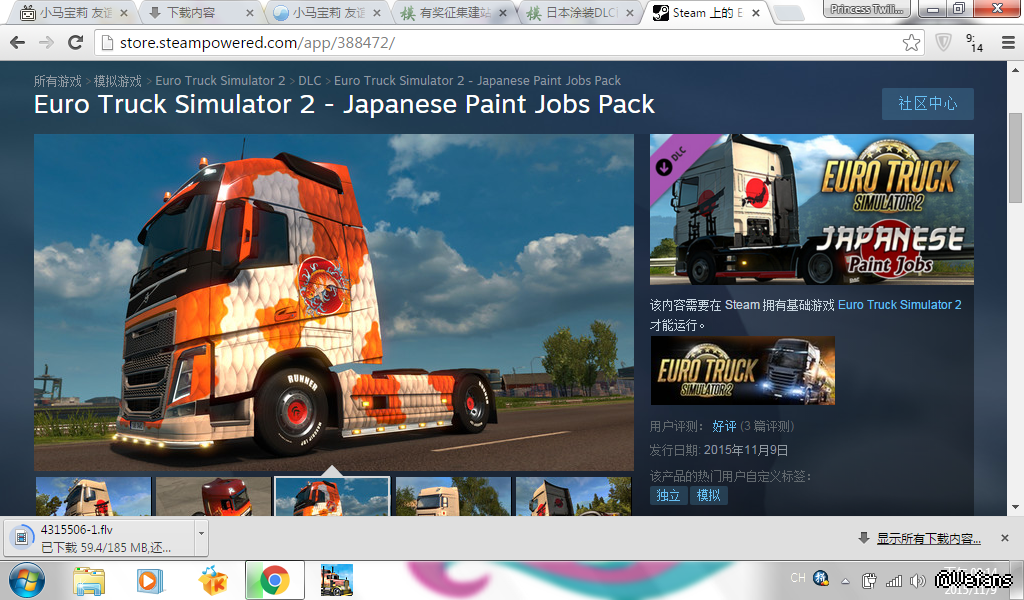Open the 好评 user reviews link
This screenshot has width=1024, height=600.
tap(724, 426)
